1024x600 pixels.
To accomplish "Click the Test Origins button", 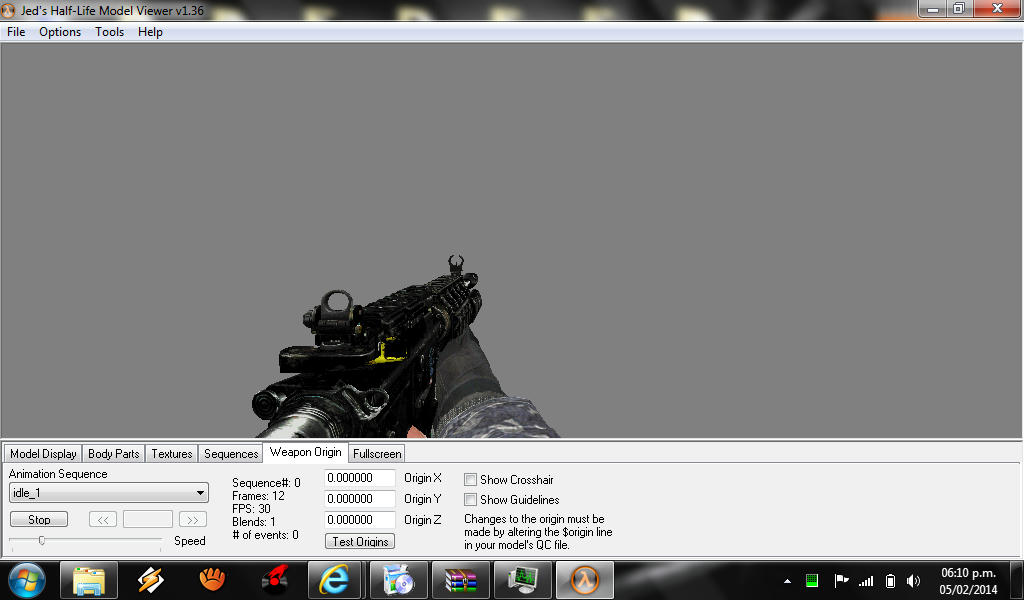I will pyautogui.click(x=360, y=541).
